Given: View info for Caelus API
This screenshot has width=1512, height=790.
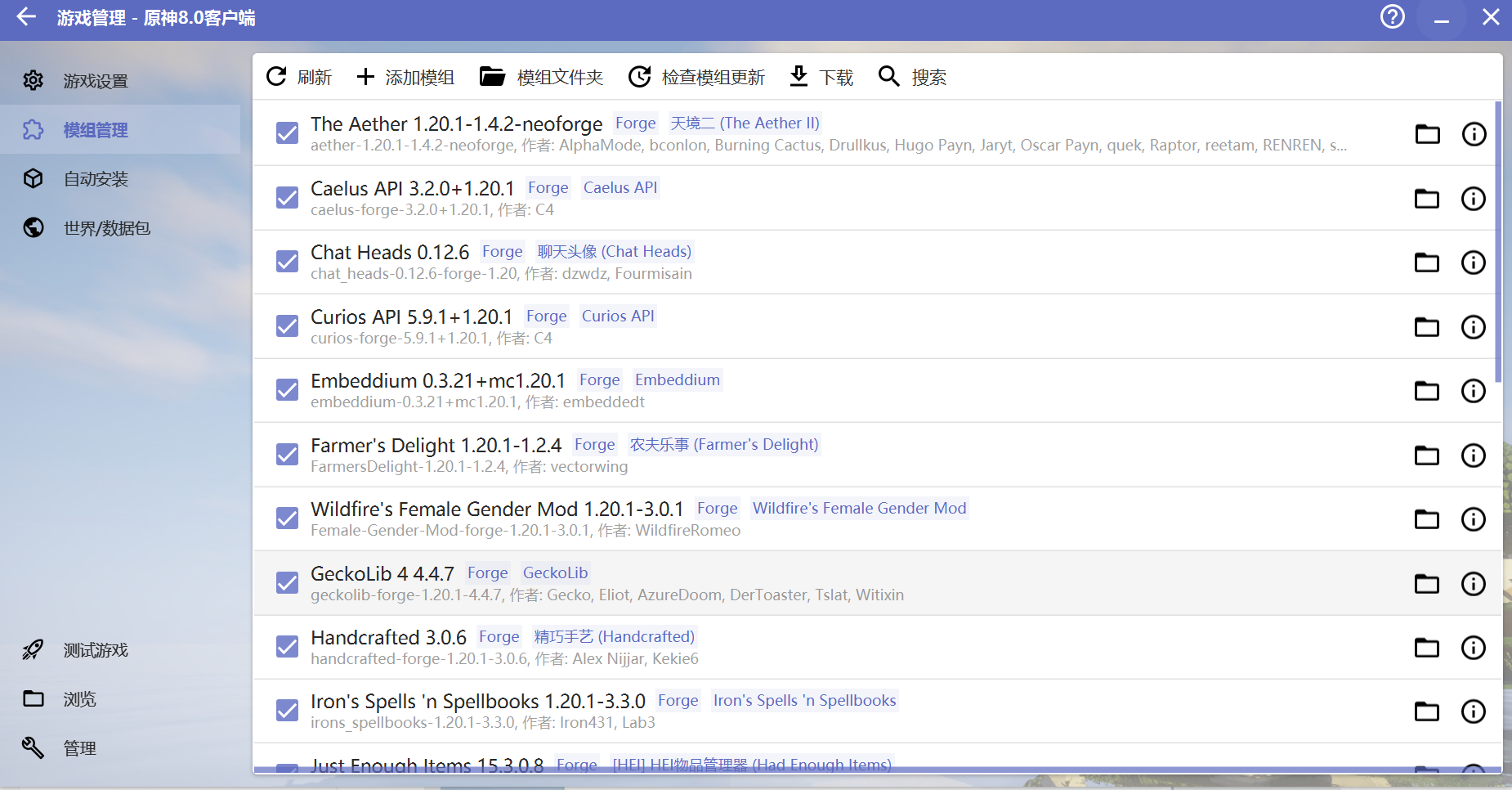Looking at the screenshot, I should (x=1474, y=198).
